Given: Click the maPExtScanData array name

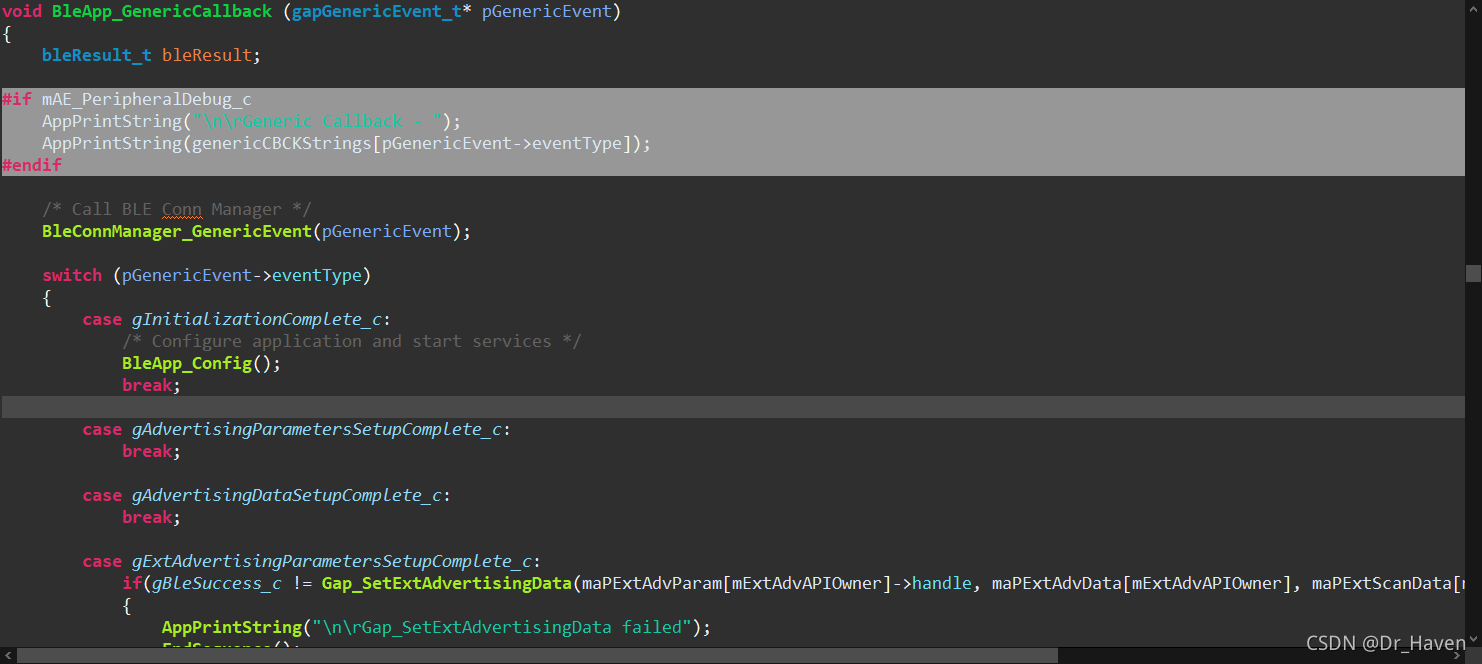Looking at the screenshot, I should click(1381, 583).
